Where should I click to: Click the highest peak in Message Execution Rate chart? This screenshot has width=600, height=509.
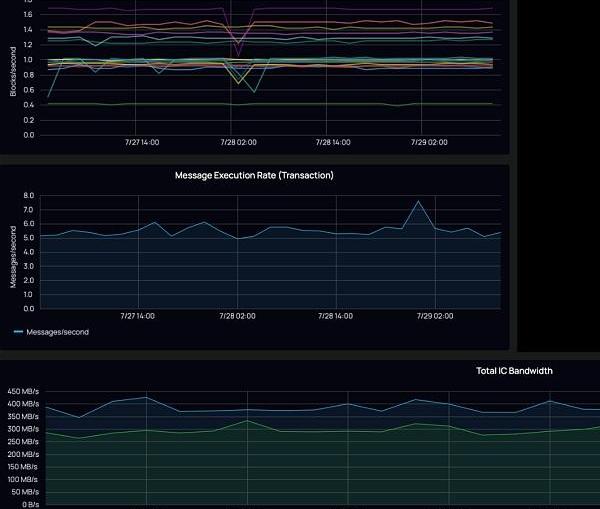[x=418, y=202]
